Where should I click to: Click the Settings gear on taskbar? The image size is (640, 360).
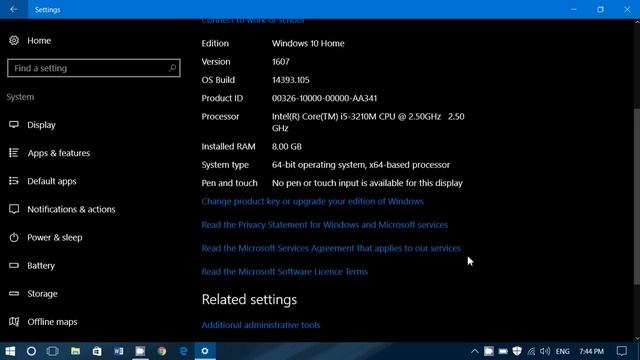point(205,351)
